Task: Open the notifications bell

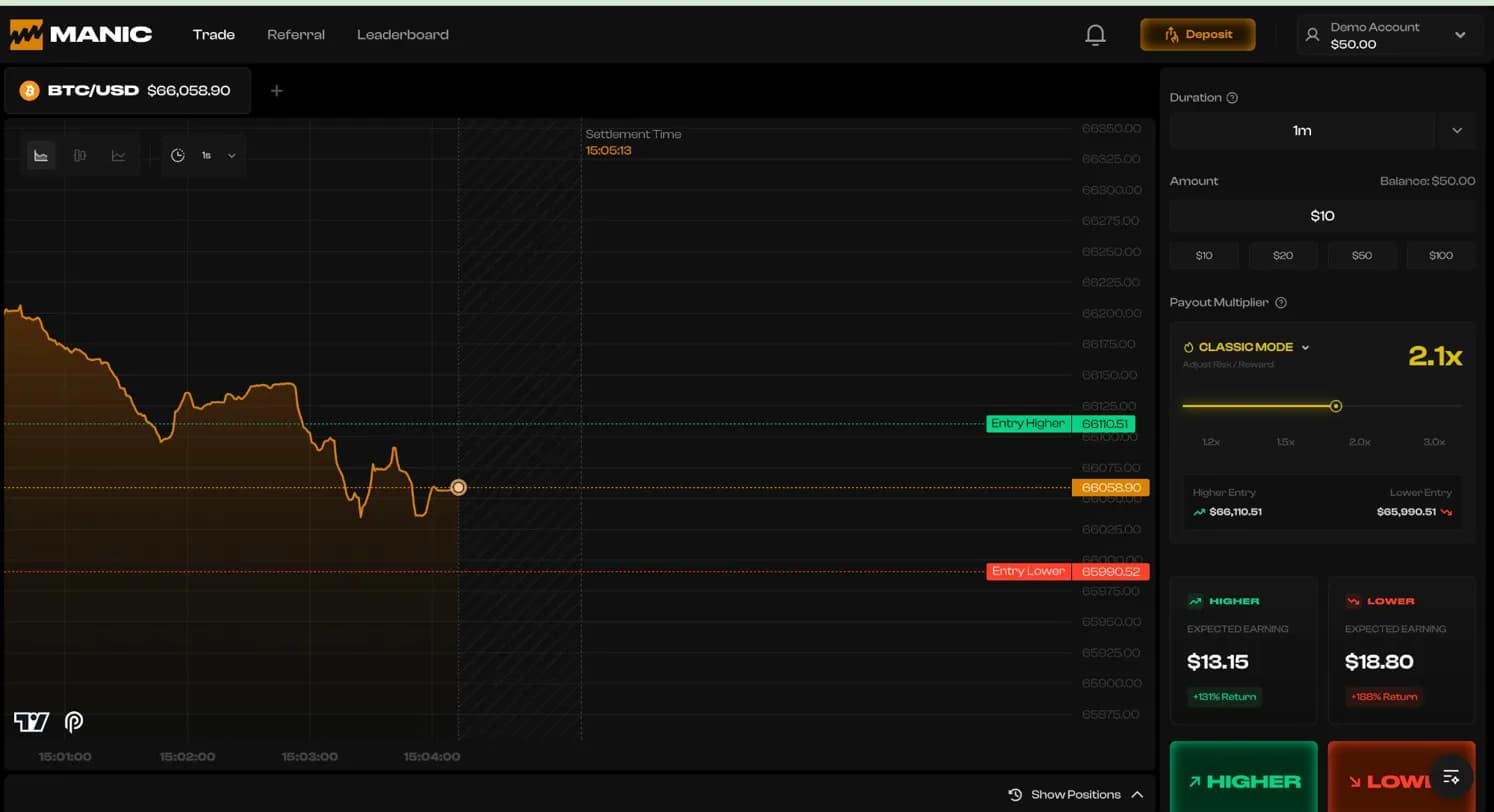Action: click(x=1095, y=35)
